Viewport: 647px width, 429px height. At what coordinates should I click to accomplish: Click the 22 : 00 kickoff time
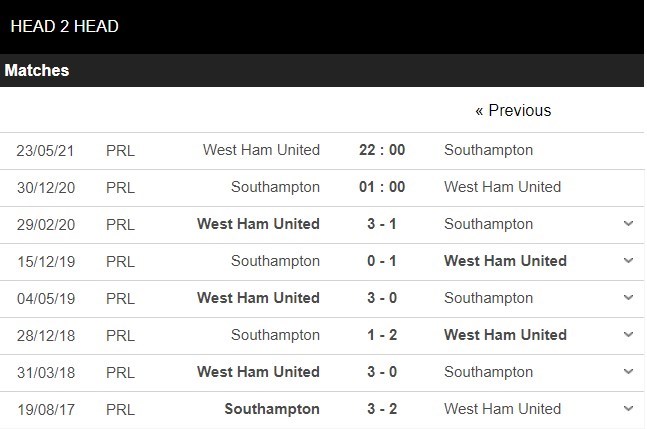pos(382,150)
